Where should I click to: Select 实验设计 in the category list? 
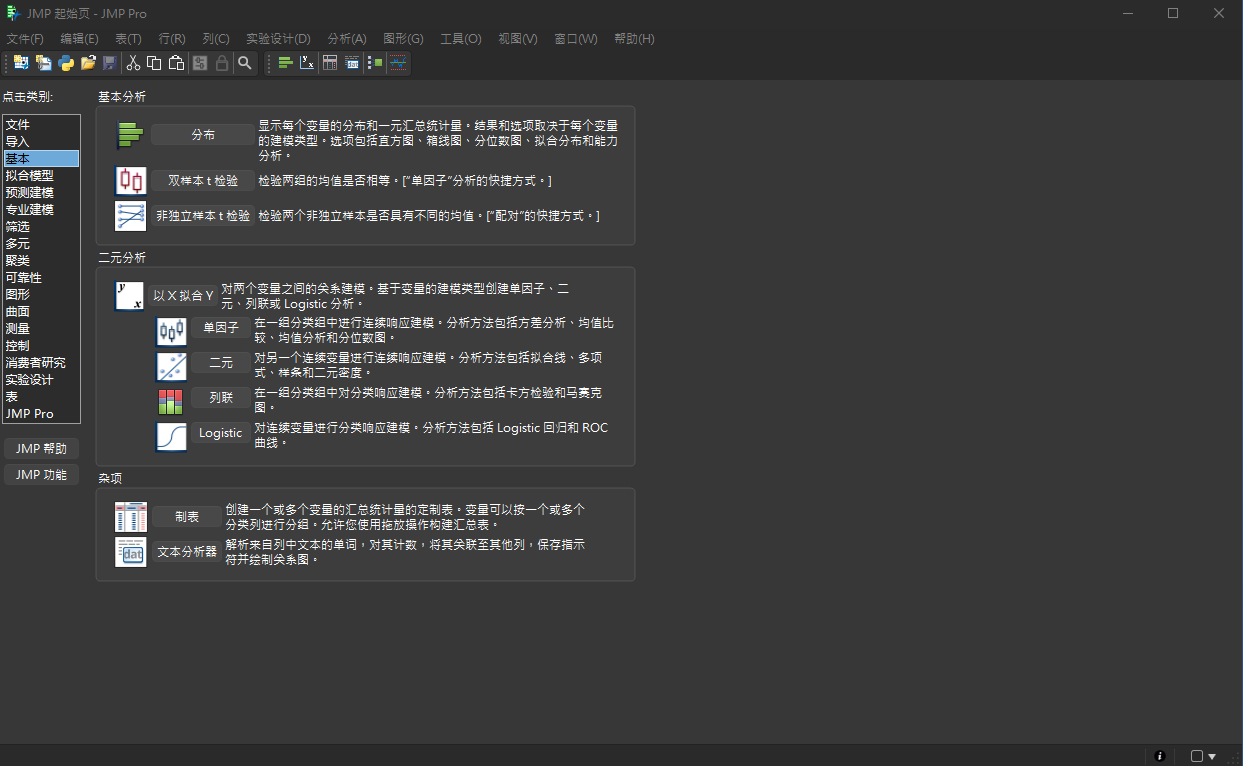(x=41, y=380)
